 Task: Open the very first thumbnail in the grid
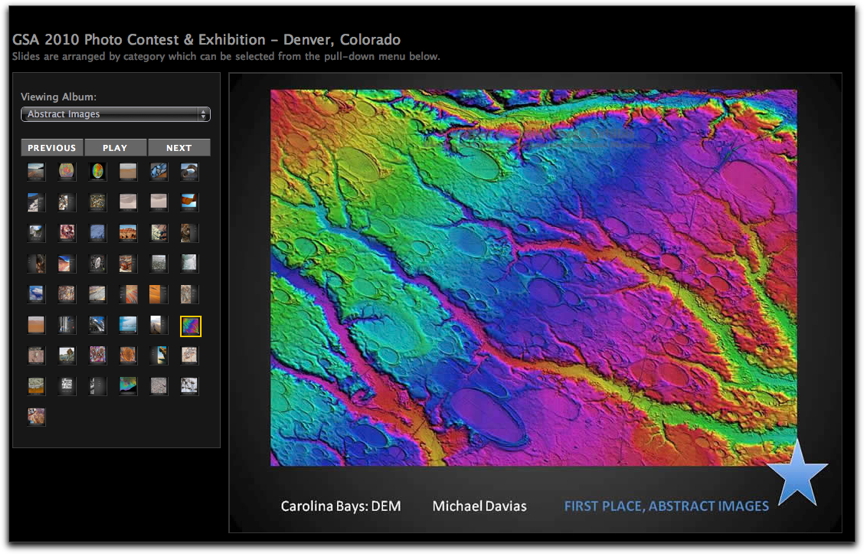pos(36,172)
